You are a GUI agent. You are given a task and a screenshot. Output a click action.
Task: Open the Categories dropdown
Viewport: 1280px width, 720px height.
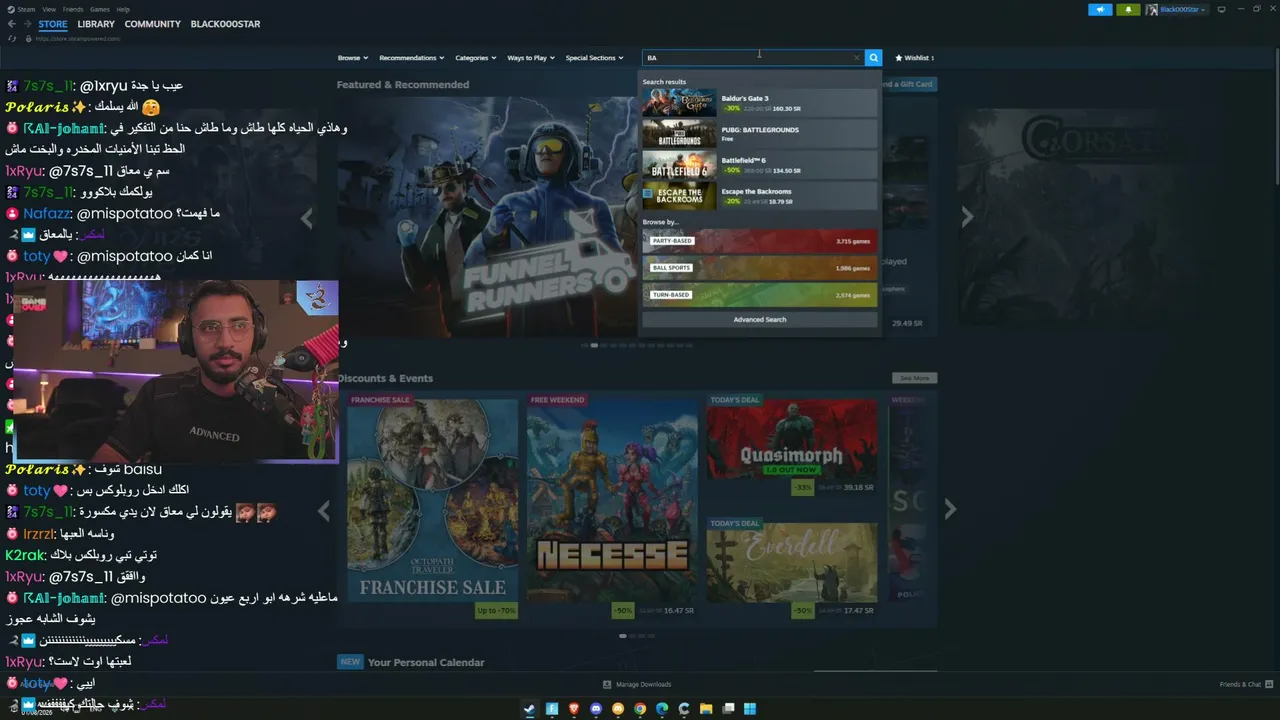pos(476,58)
